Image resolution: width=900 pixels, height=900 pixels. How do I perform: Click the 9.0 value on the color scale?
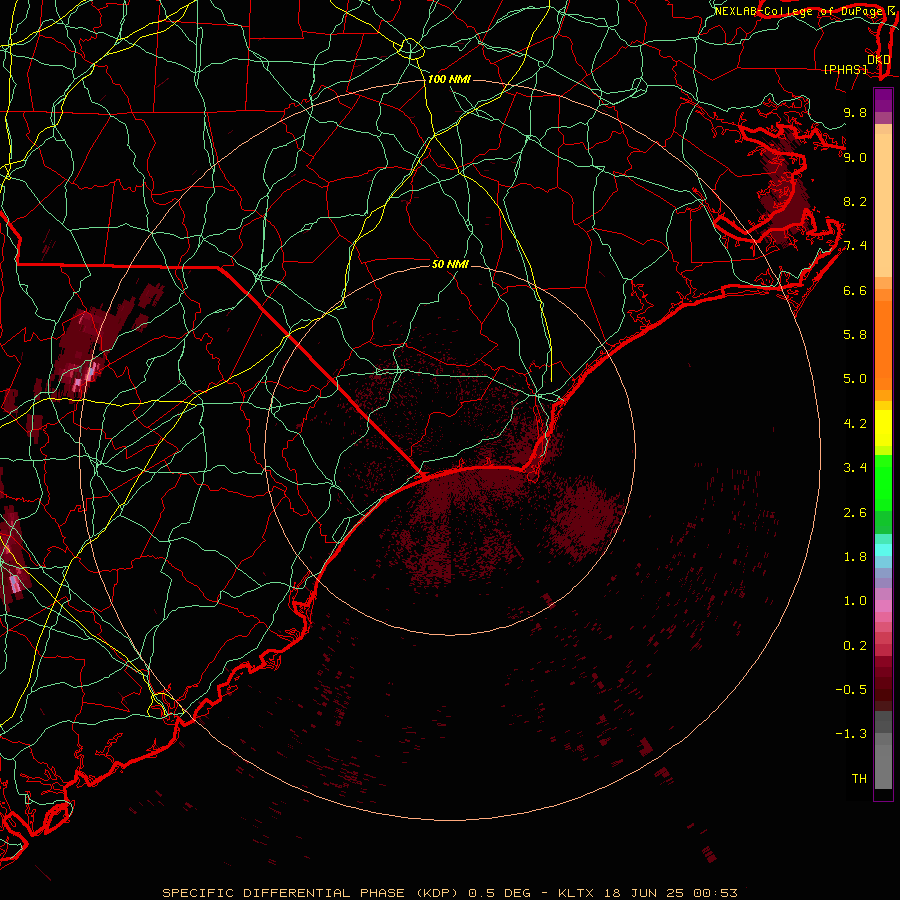855,157
